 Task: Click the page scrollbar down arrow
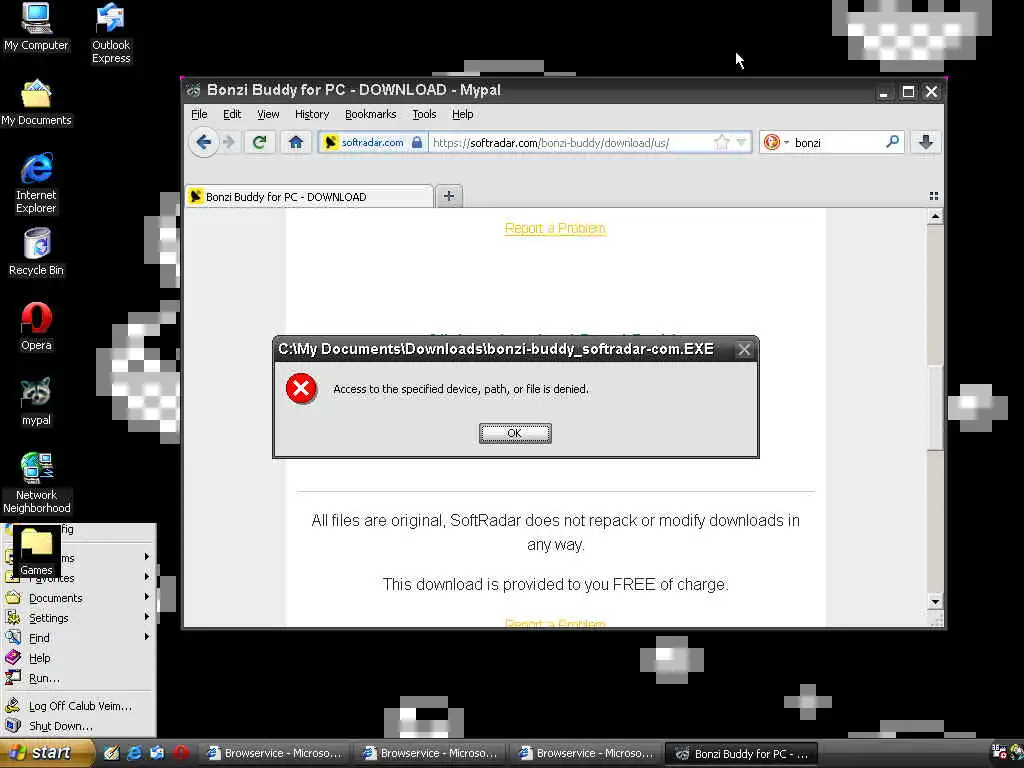pos(935,601)
